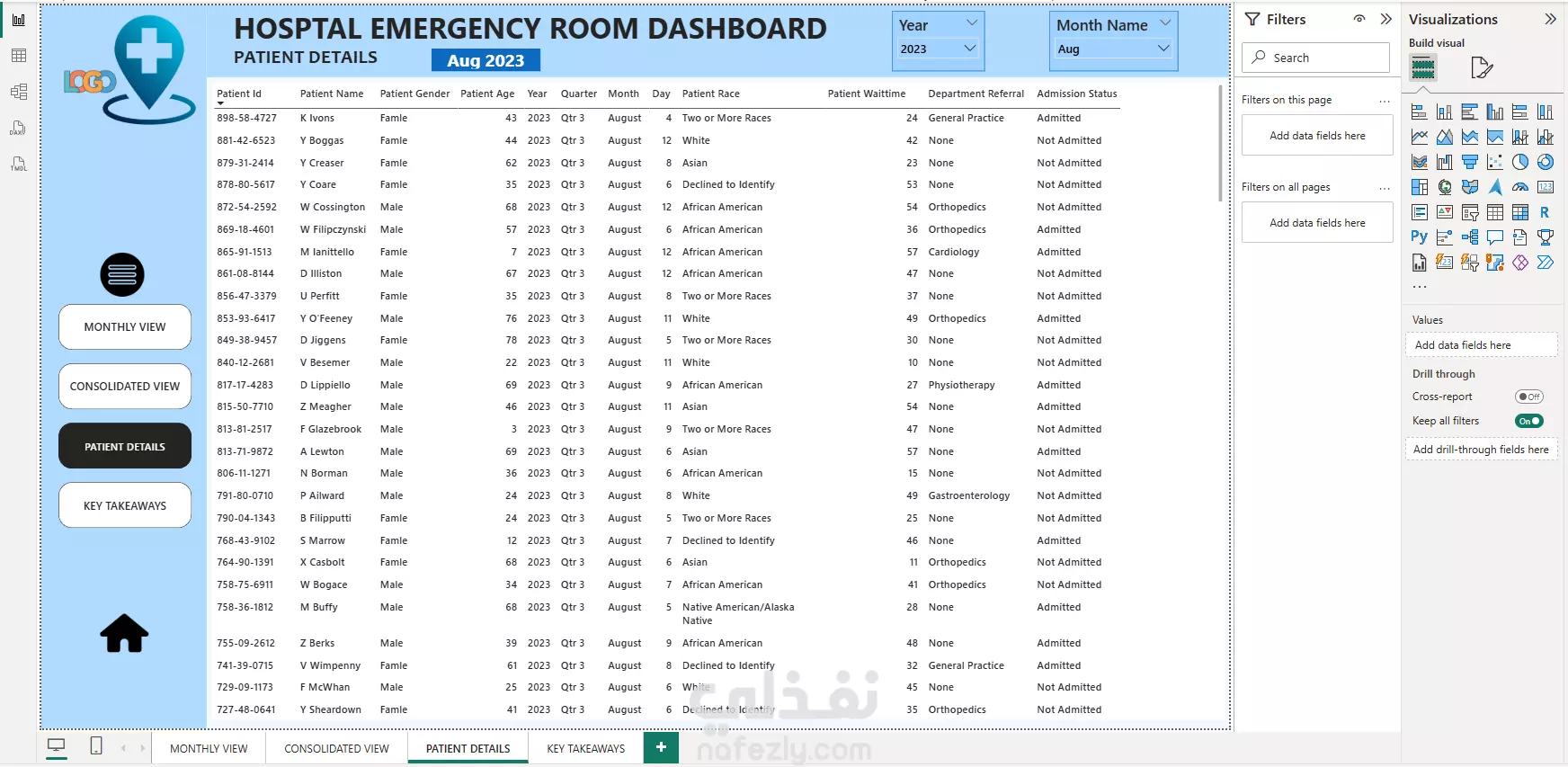1568x767 pixels.
Task: Switch to the KEY TAKEAWAYS page tab
Action: pyautogui.click(x=585, y=748)
